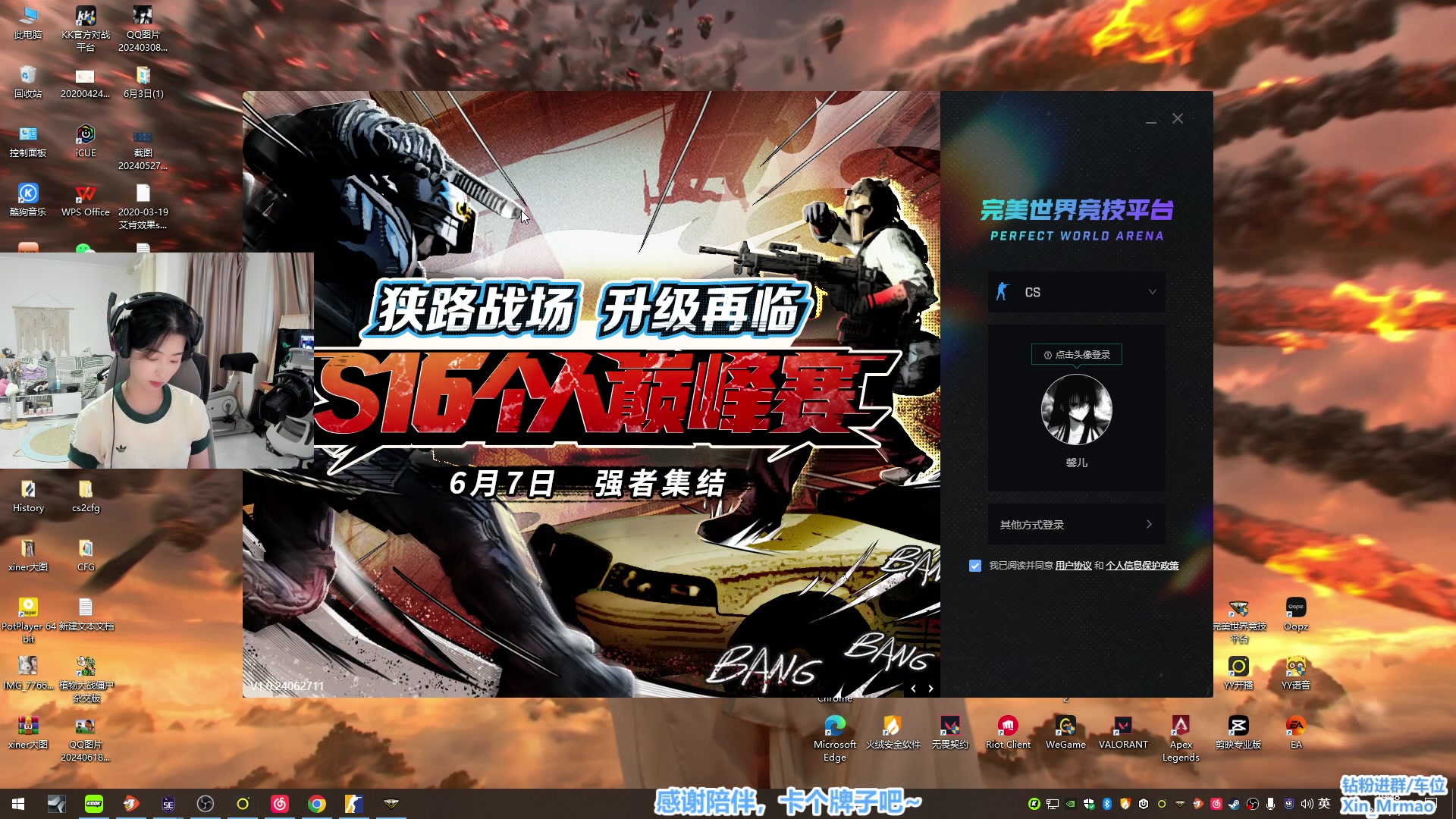Select the 6月3日(1) archive icon
The image size is (1456, 819).
143,82
